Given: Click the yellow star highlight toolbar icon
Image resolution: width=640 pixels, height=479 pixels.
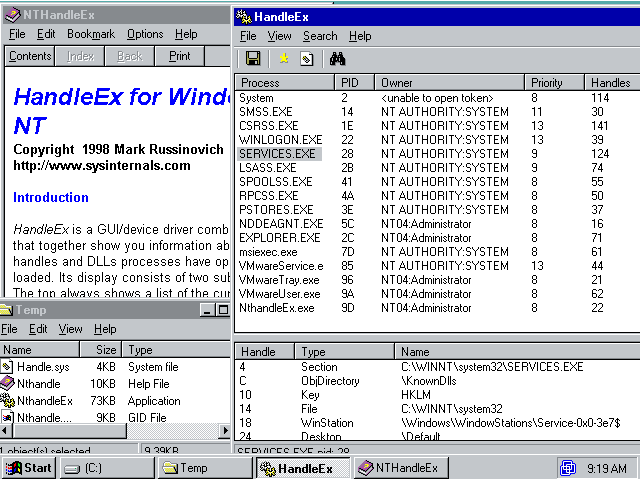Looking at the screenshot, I should [284, 59].
